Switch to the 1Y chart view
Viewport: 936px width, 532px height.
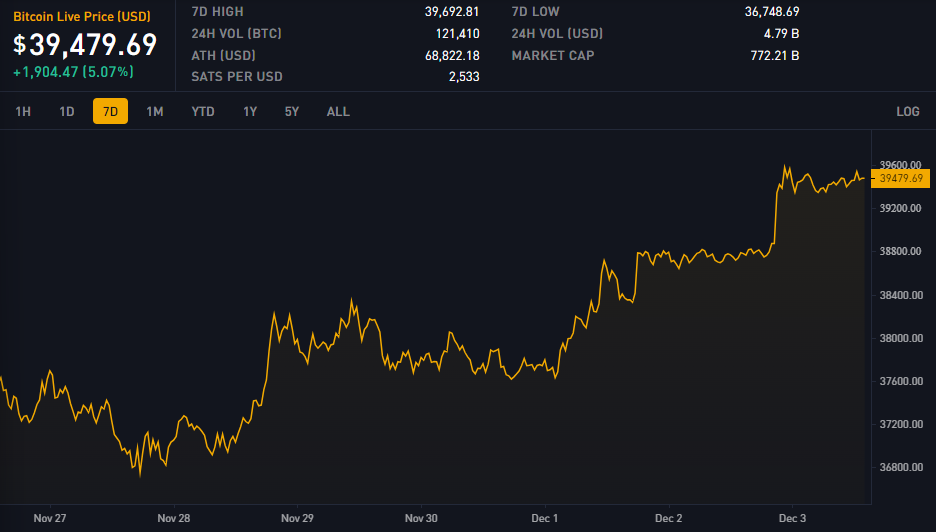(250, 112)
